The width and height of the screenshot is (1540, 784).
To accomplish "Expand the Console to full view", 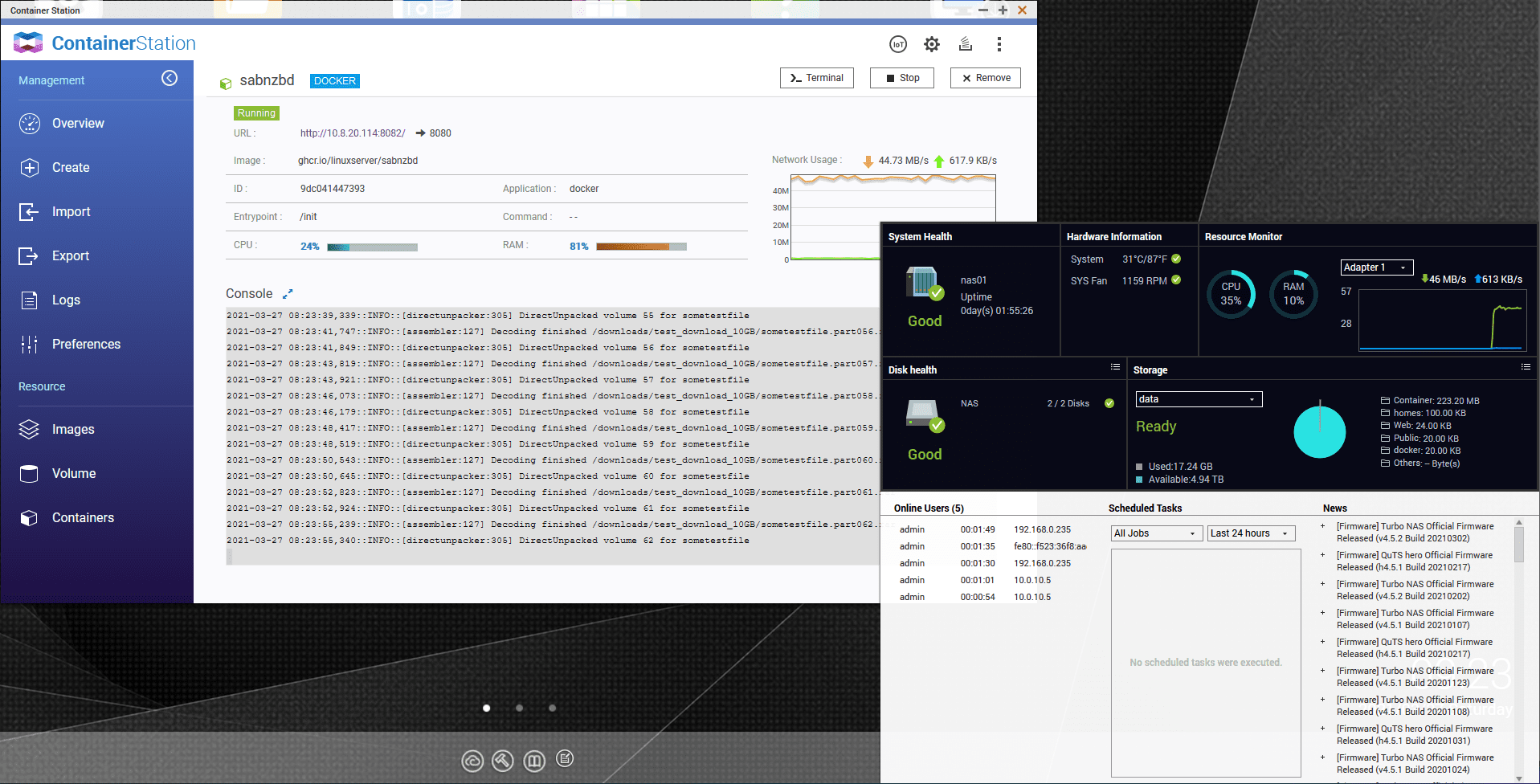I will pos(288,294).
